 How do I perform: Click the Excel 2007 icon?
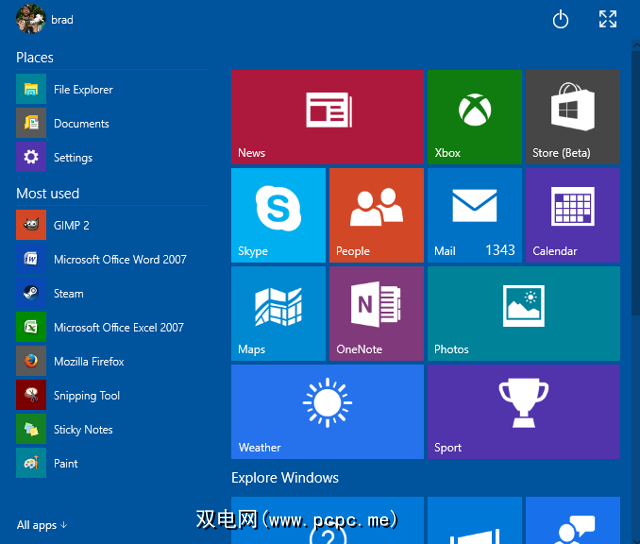coord(31,327)
